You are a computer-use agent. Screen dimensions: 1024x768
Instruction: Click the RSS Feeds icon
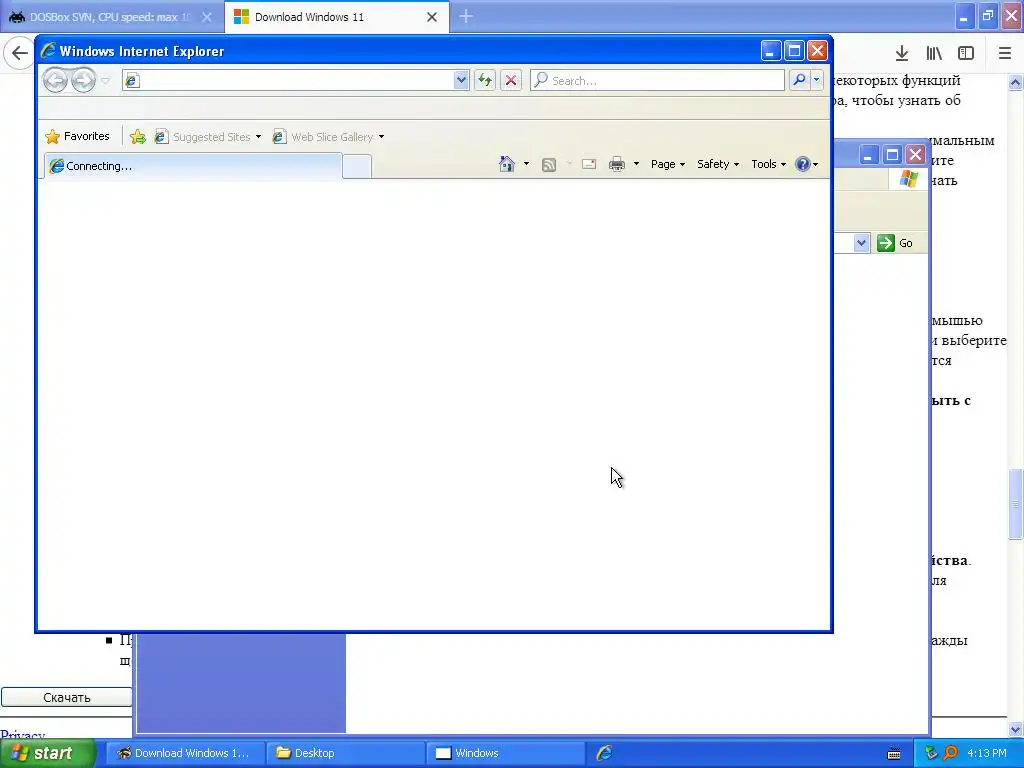pos(549,165)
